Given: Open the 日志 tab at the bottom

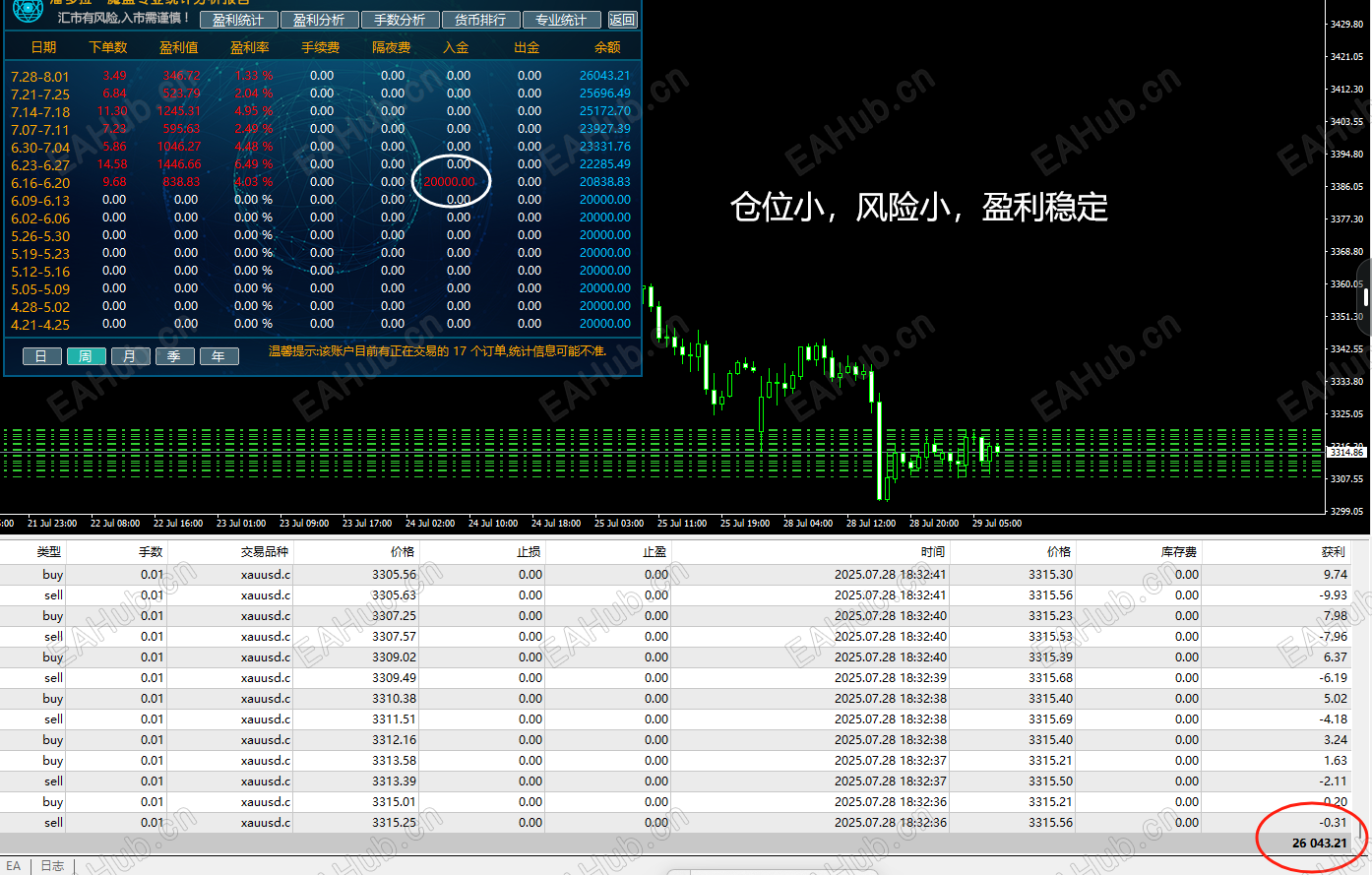Looking at the screenshot, I should coord(52,866).
